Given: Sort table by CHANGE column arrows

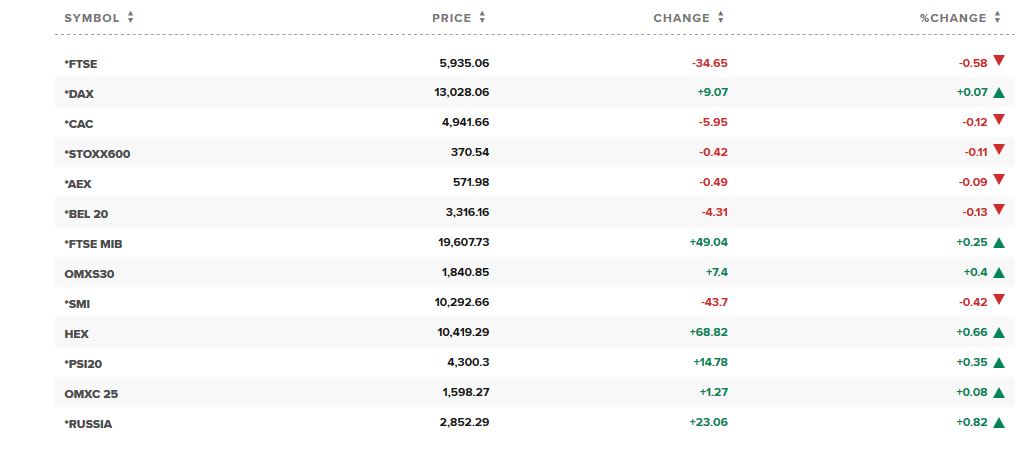Looking at the screenshot, I should 720,18.
